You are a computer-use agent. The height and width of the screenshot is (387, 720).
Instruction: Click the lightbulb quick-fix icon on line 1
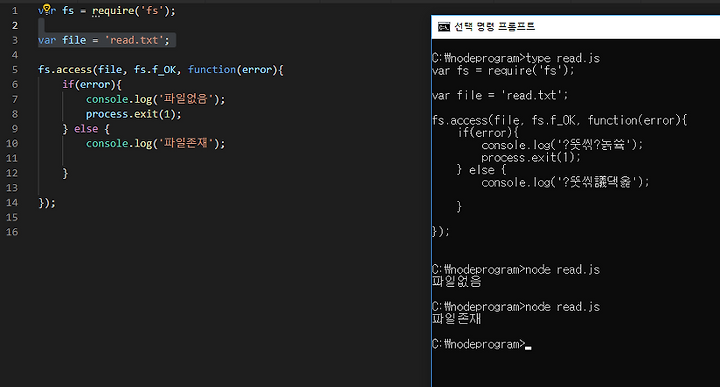[x=46, y=8]
